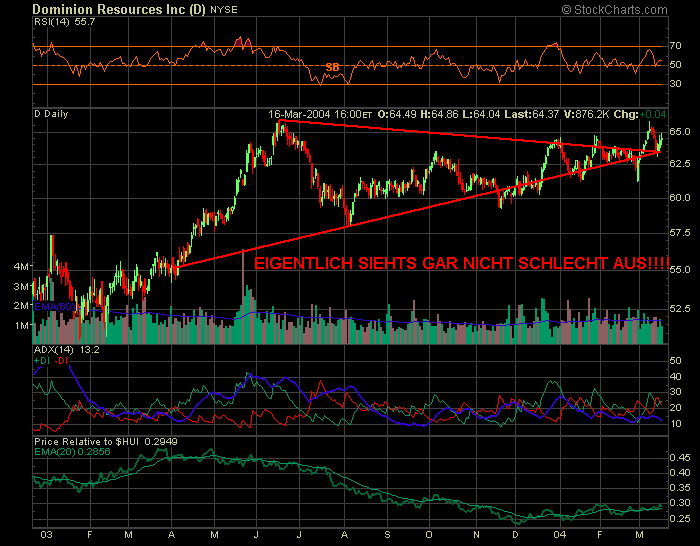Click the green '+DI' legend label

coord(42,361)
